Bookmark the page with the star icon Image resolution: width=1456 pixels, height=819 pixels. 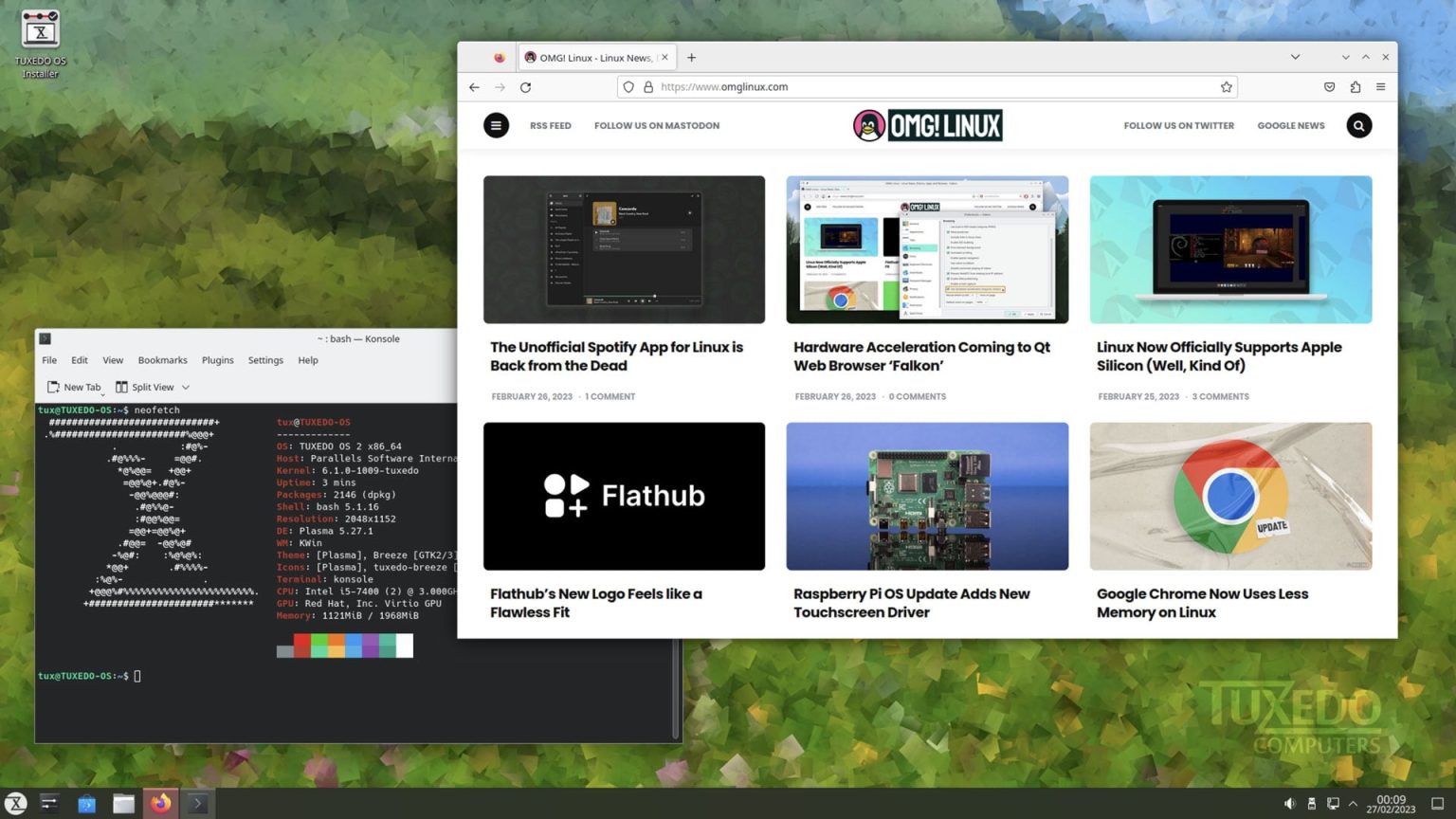click(x=1227, y=86)
